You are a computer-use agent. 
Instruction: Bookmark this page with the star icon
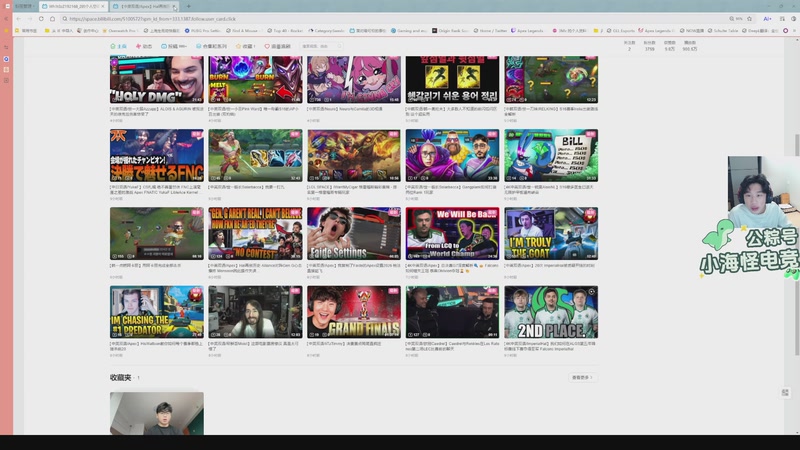[749, 19]
